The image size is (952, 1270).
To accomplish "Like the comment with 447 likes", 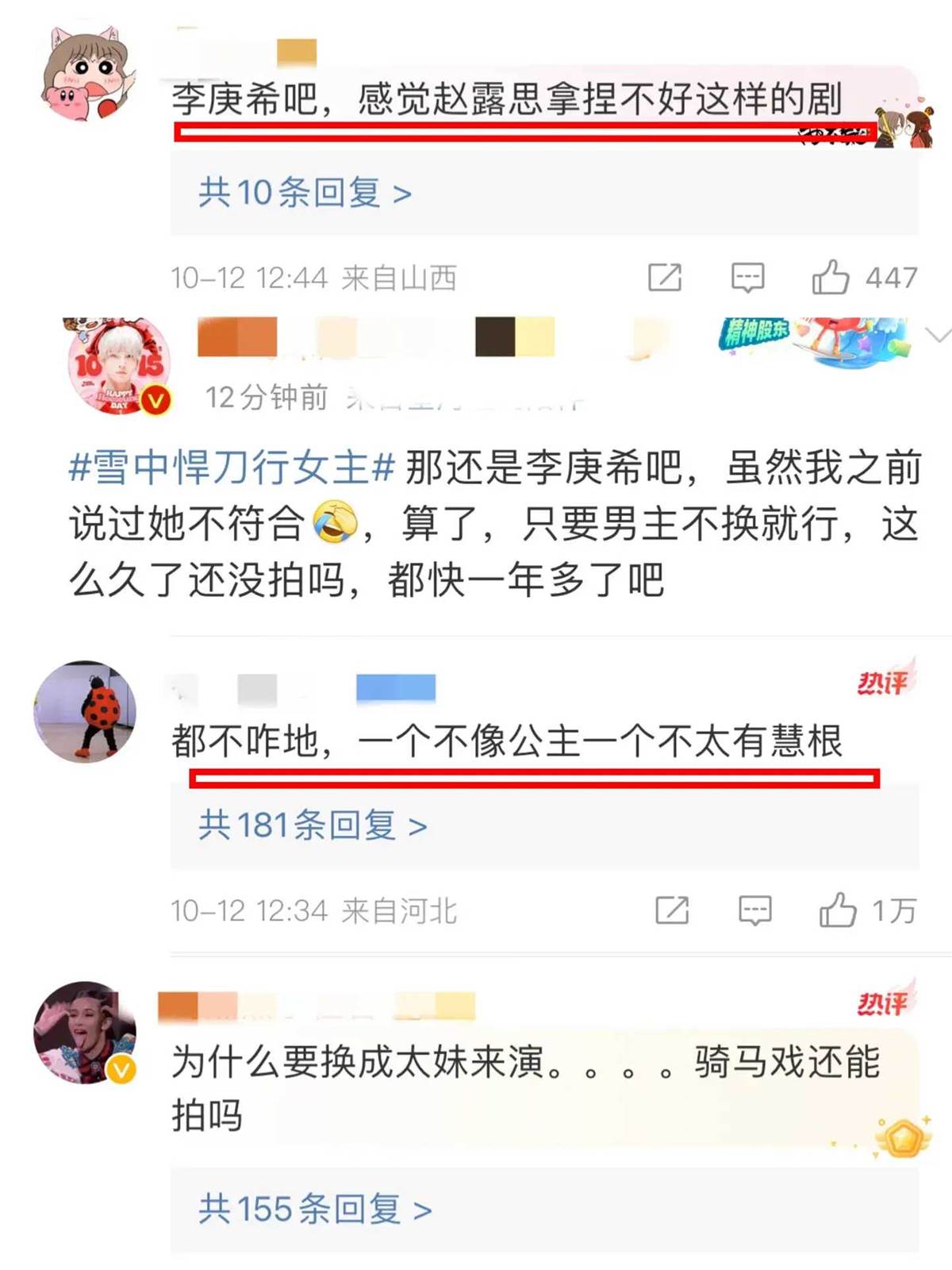I will pyautogui.click(x=831, y=277).
